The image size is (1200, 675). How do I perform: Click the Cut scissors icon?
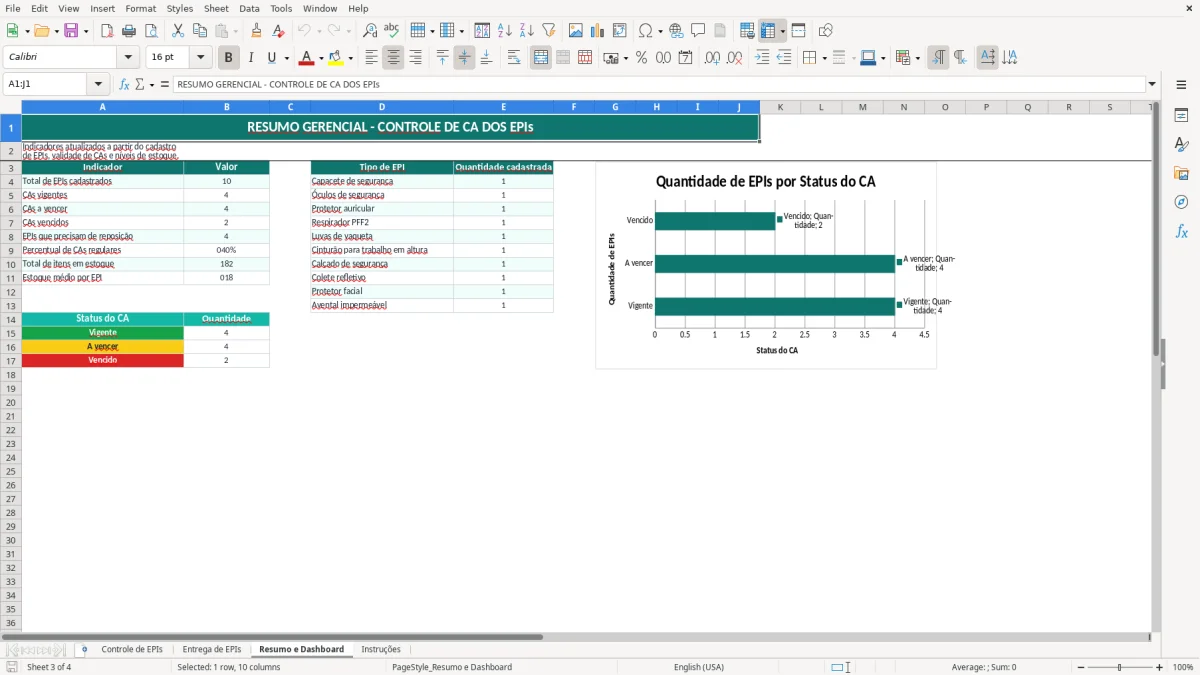pyautogui.click(x=178, y=31)
